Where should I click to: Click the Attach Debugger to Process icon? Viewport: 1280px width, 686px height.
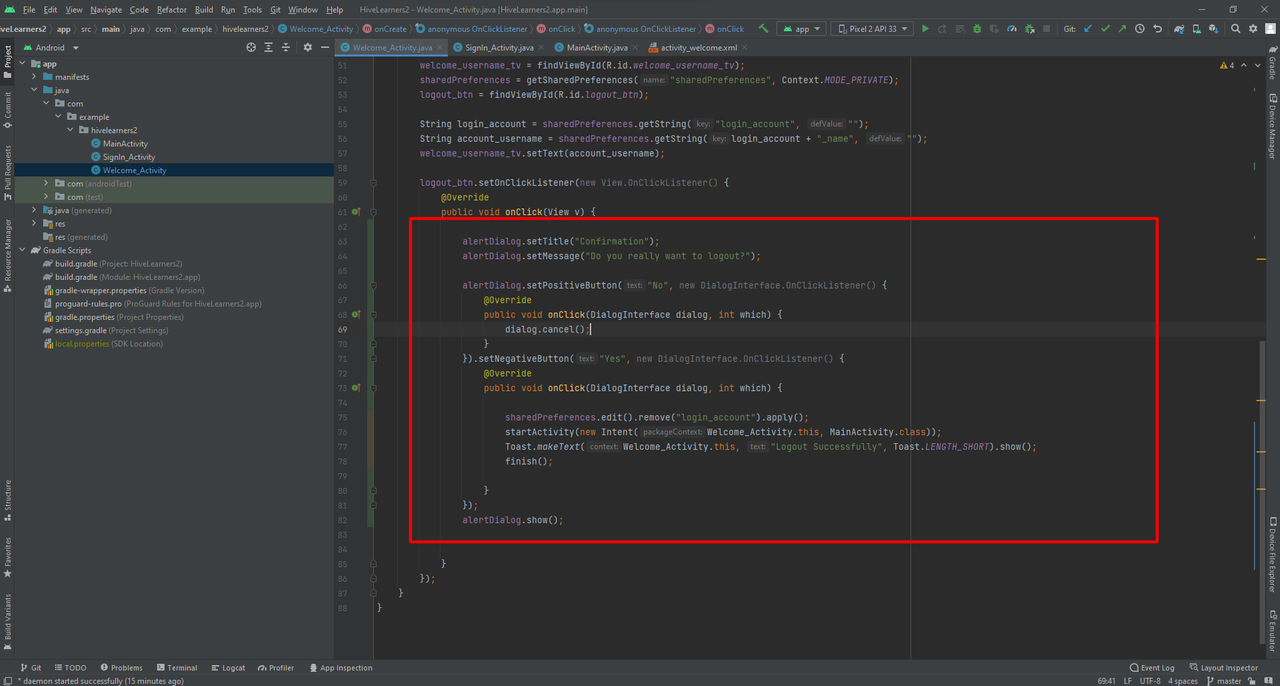(x=1030, y=29)
